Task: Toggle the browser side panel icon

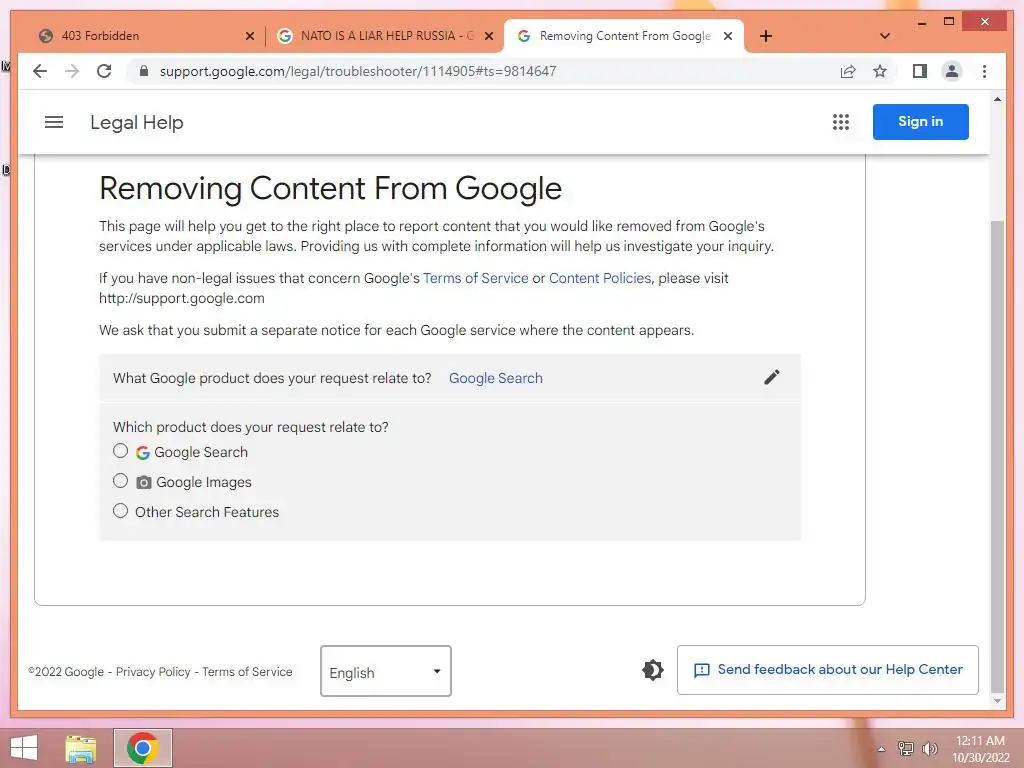Action: (x=920, y=71)
